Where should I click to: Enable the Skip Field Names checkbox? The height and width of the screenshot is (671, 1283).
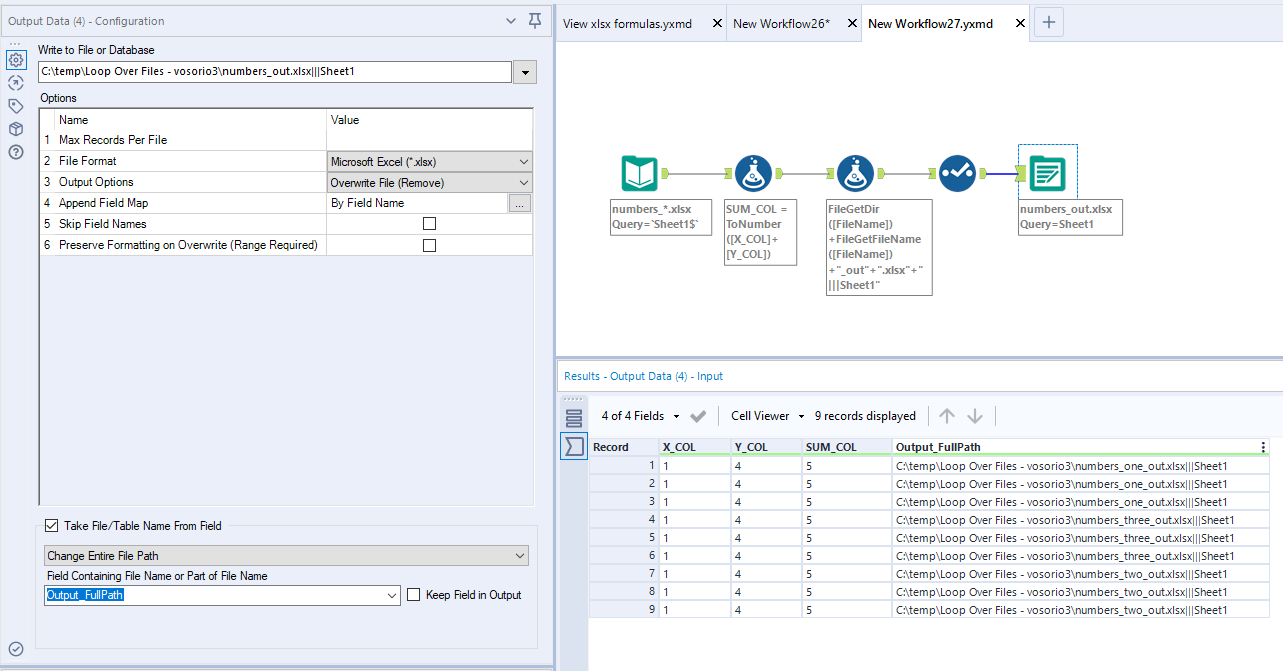click(x=429, y=224)
